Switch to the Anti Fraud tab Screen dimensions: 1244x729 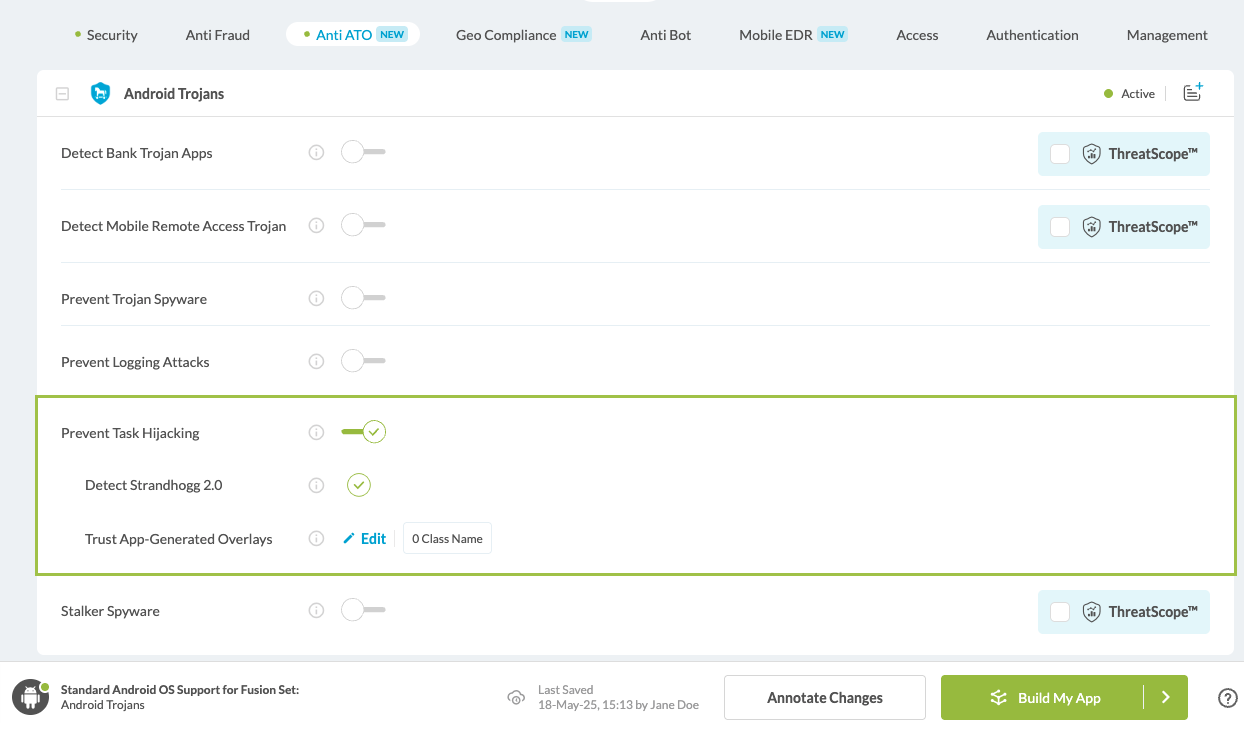coord(217,35)
